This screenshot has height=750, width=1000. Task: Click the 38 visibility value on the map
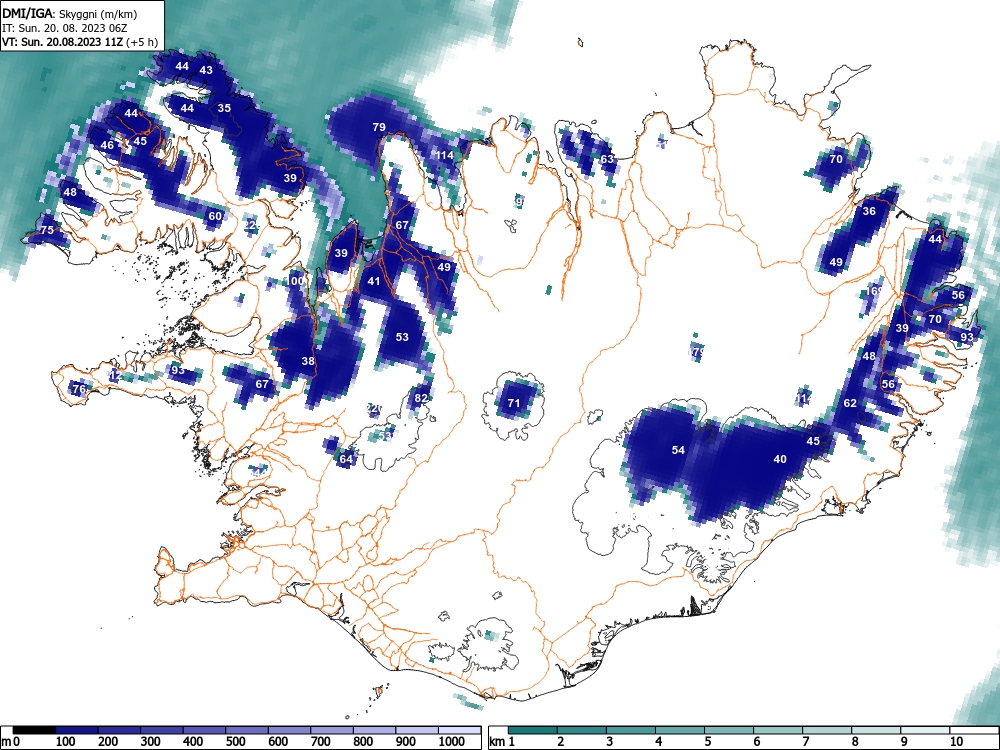[308, 361]
